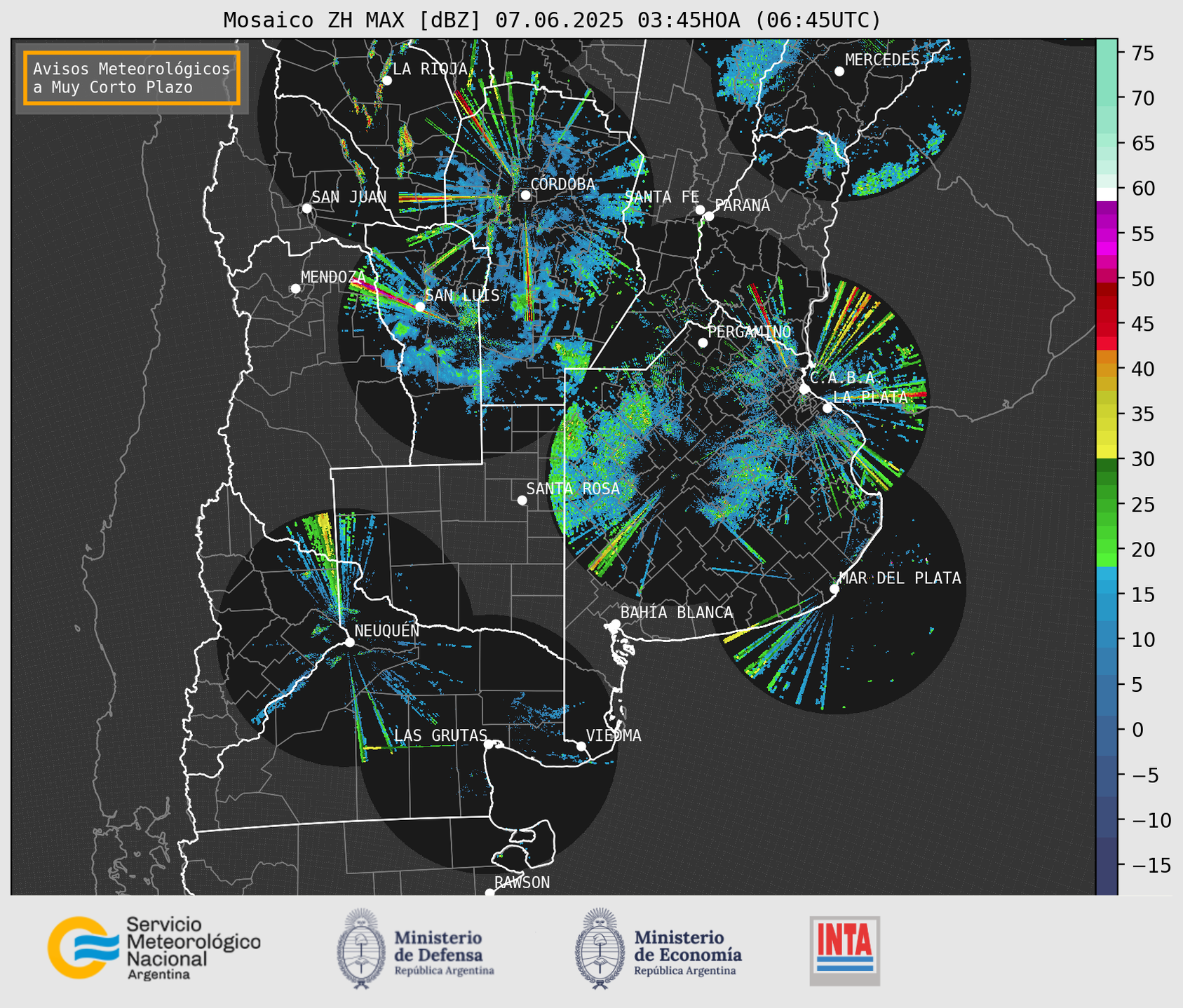
Task: Click the colorbar tick label '0'
Action: pos(1137,730)
